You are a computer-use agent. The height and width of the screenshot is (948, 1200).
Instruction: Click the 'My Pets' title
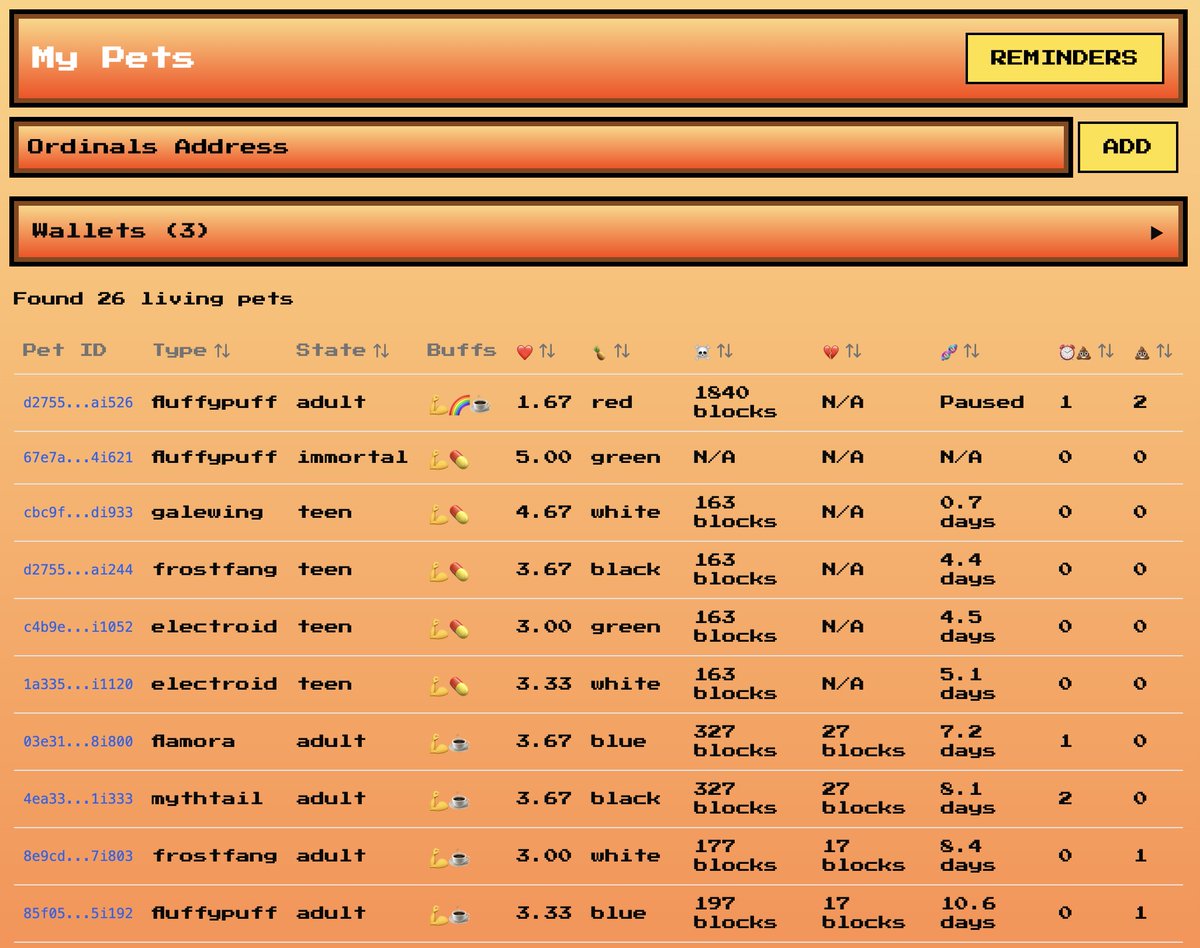(113, 57)
